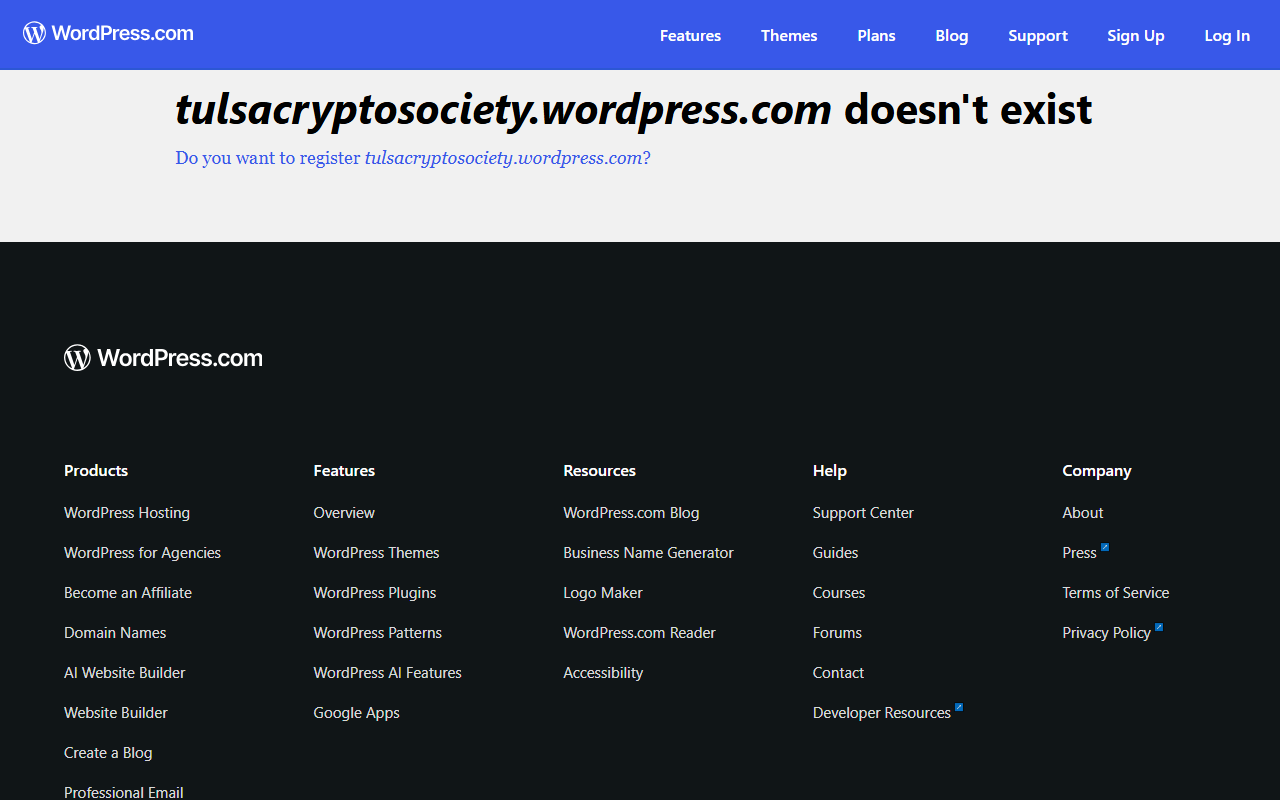Open Terms of Service link
The width and height of the screenshot is (1280, 800).
(x=1115, y=593)
